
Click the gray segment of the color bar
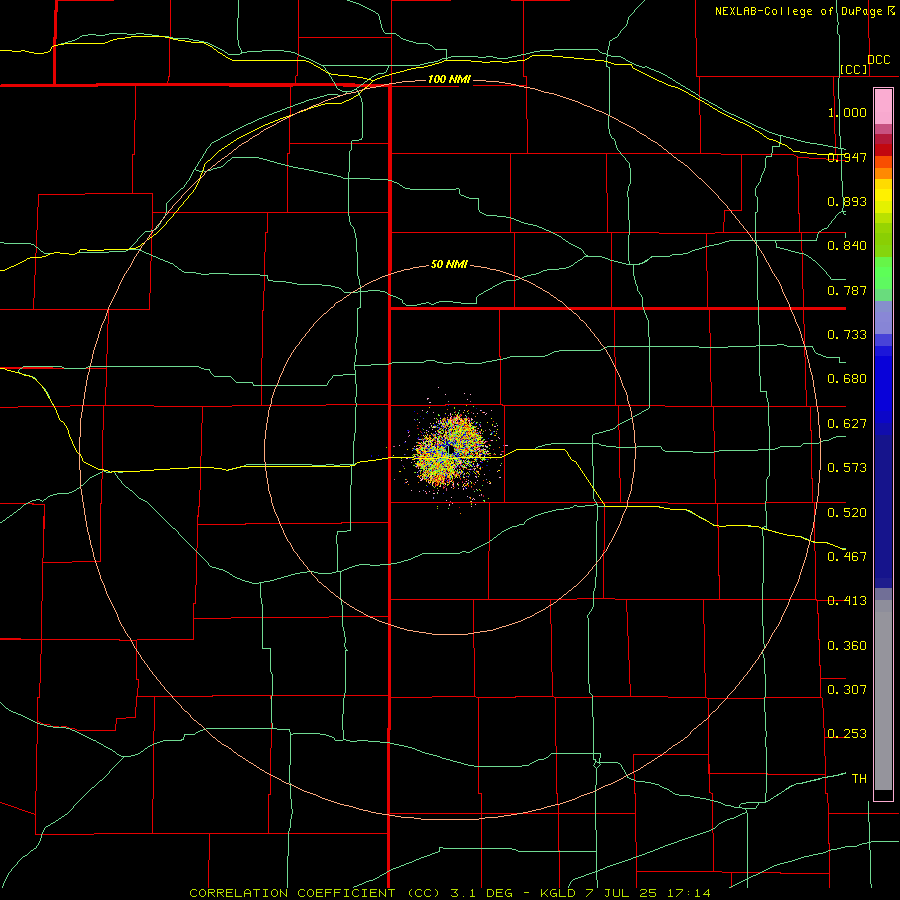click(x=883, y=695)
